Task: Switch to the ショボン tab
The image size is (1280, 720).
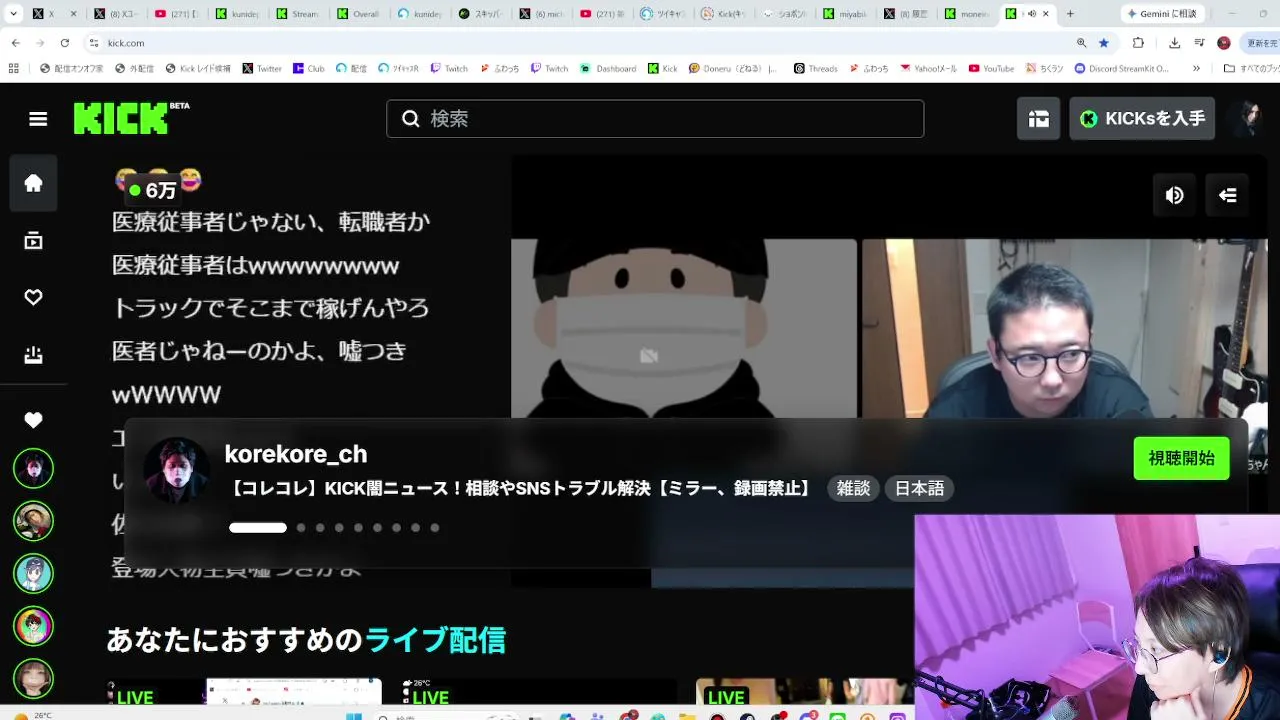Action: [x=785, y=14]
